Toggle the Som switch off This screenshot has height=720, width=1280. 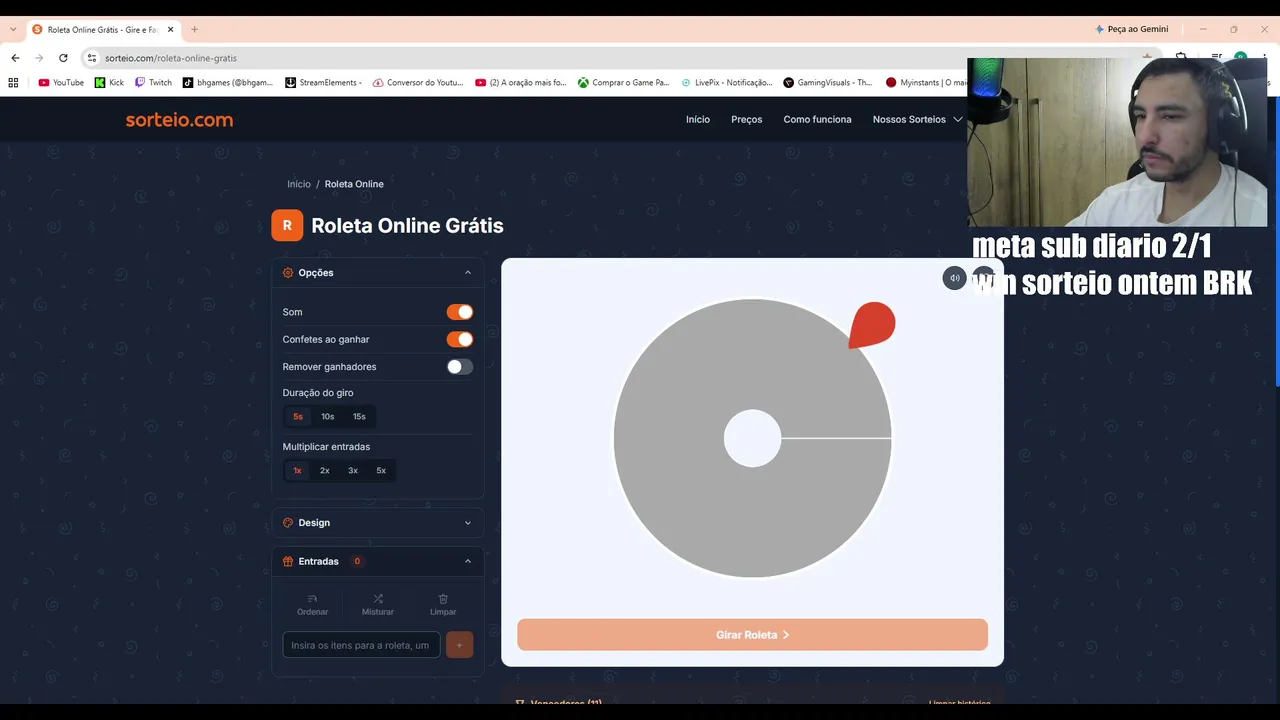tap(460, 312)
